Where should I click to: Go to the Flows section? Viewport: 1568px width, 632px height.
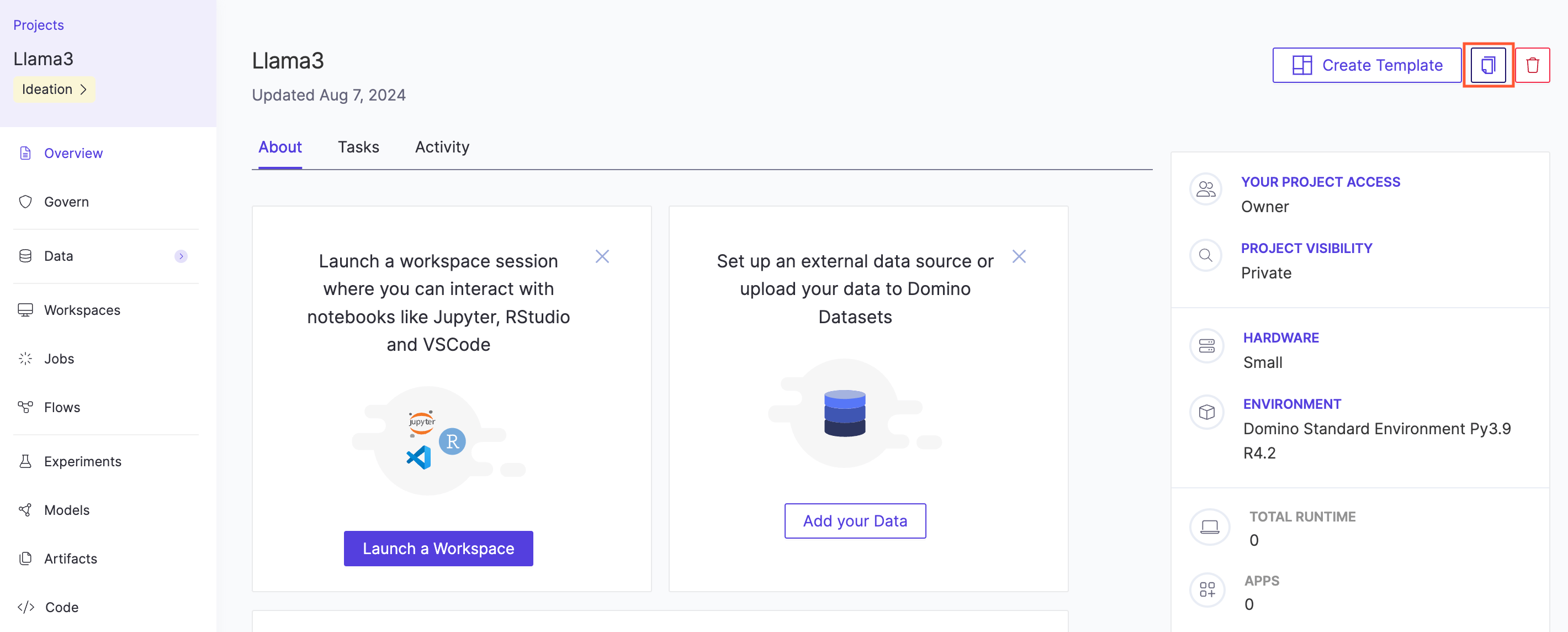coord(61,407)
